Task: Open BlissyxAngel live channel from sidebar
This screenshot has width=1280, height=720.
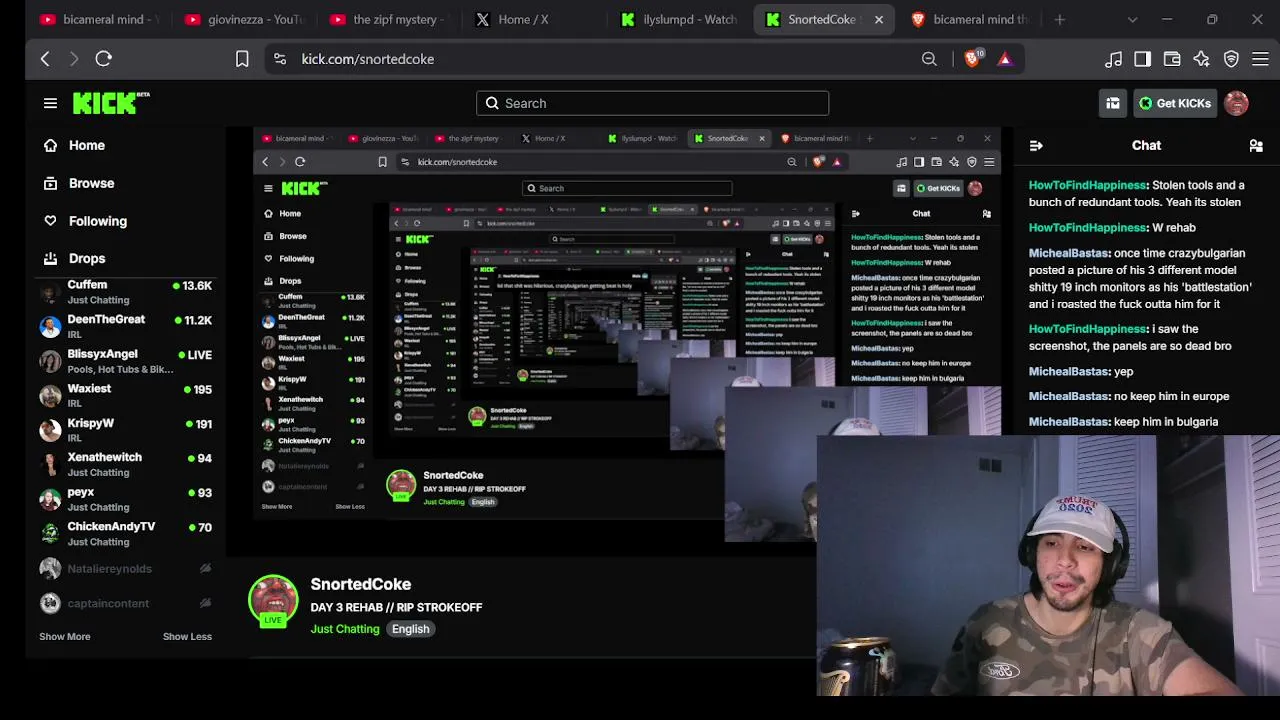Action: pyautogui.click(x=126, y=361)
